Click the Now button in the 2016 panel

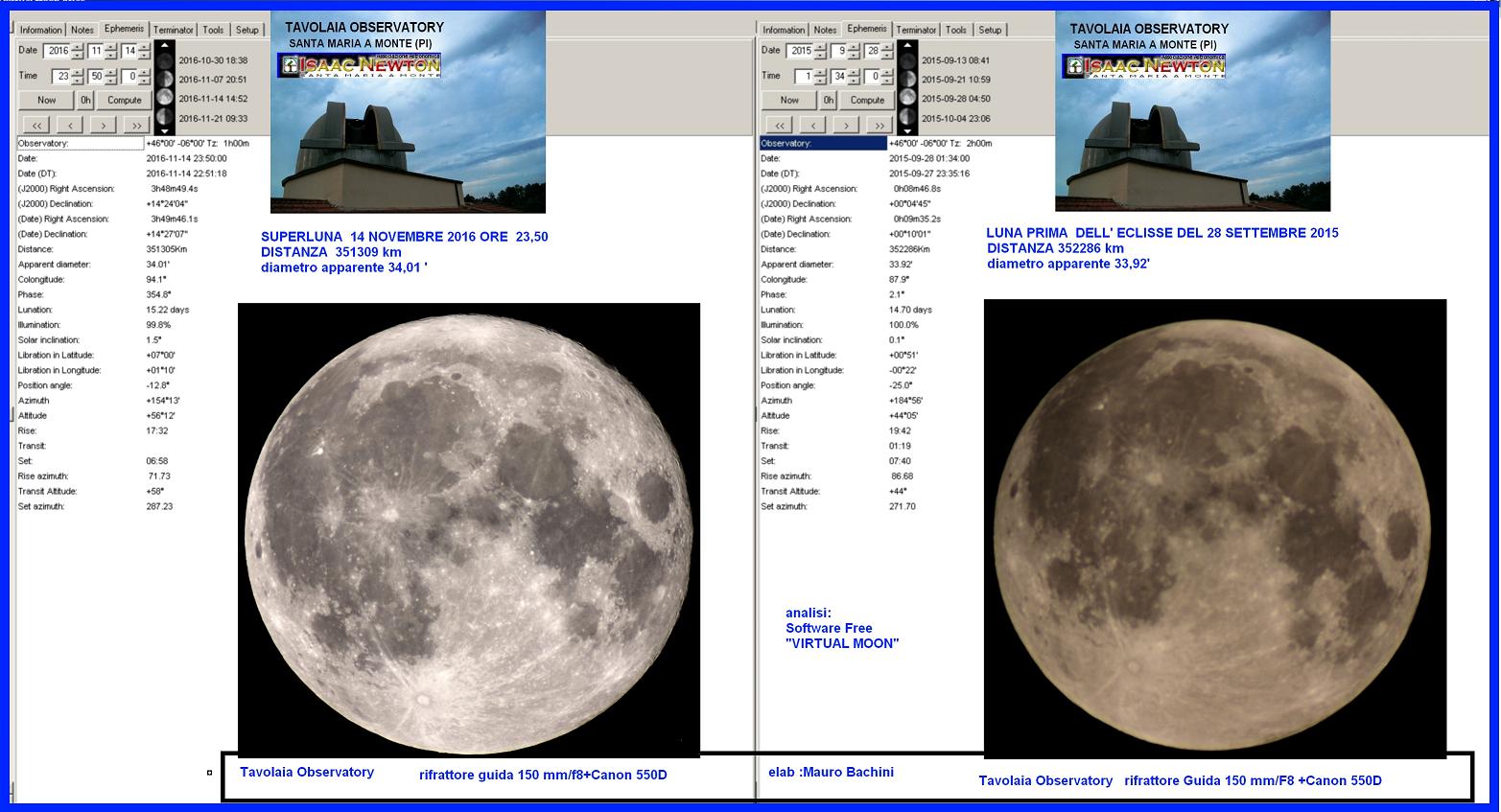pyautogui.click(x=46, y=100)
